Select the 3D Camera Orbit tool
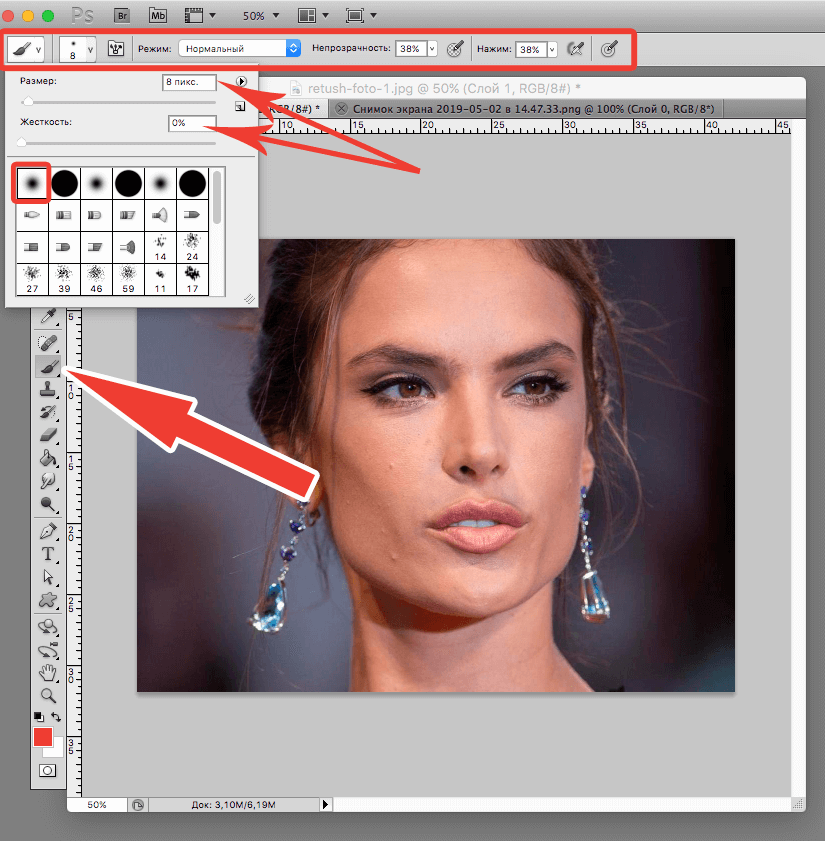825x841 pixels. 48,650
